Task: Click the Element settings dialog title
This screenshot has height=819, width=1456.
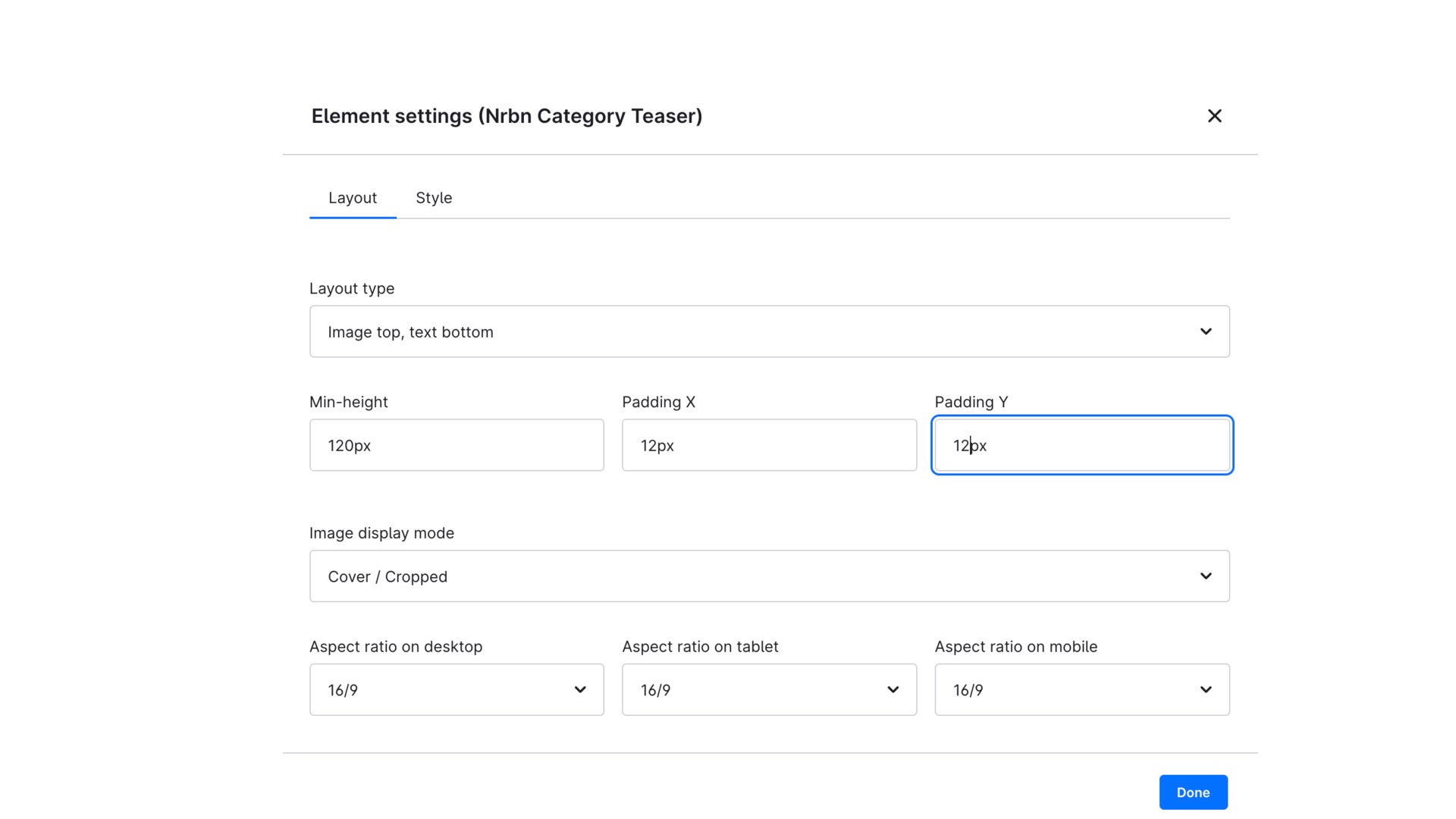Action: pos(507,116)
